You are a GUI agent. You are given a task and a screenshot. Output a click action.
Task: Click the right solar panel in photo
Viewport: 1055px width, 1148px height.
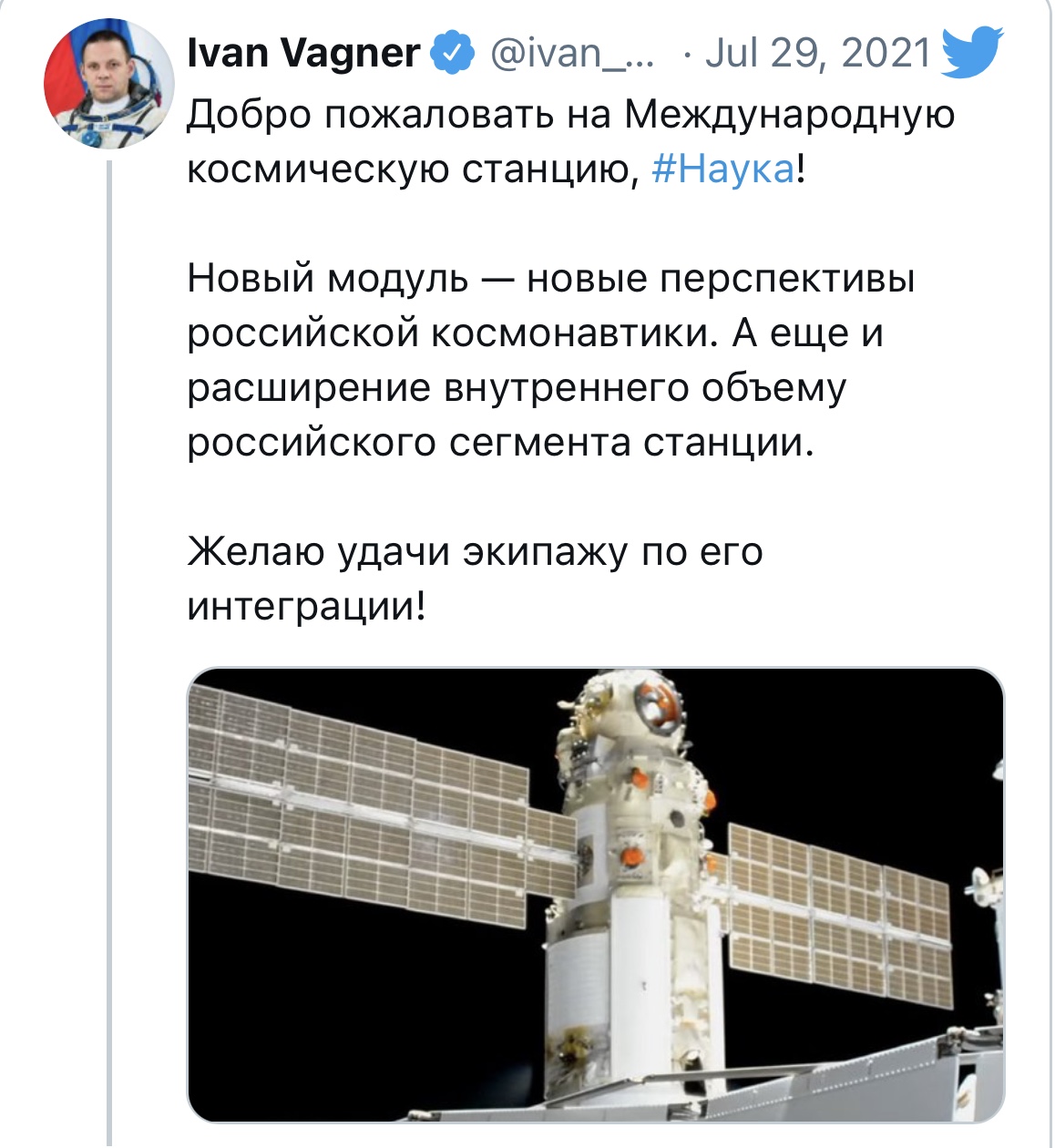point(838,911)
